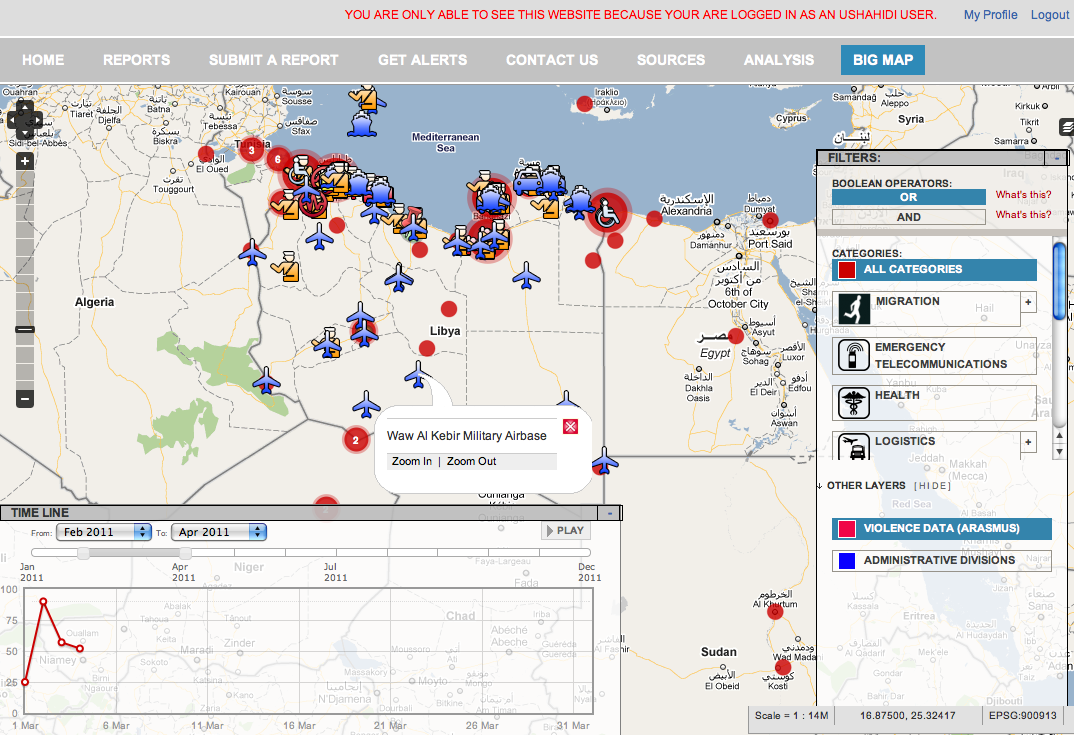The image size is (1074, 735).
Task: Select the Health caduceus category icon
Action: tap(852, 403)
